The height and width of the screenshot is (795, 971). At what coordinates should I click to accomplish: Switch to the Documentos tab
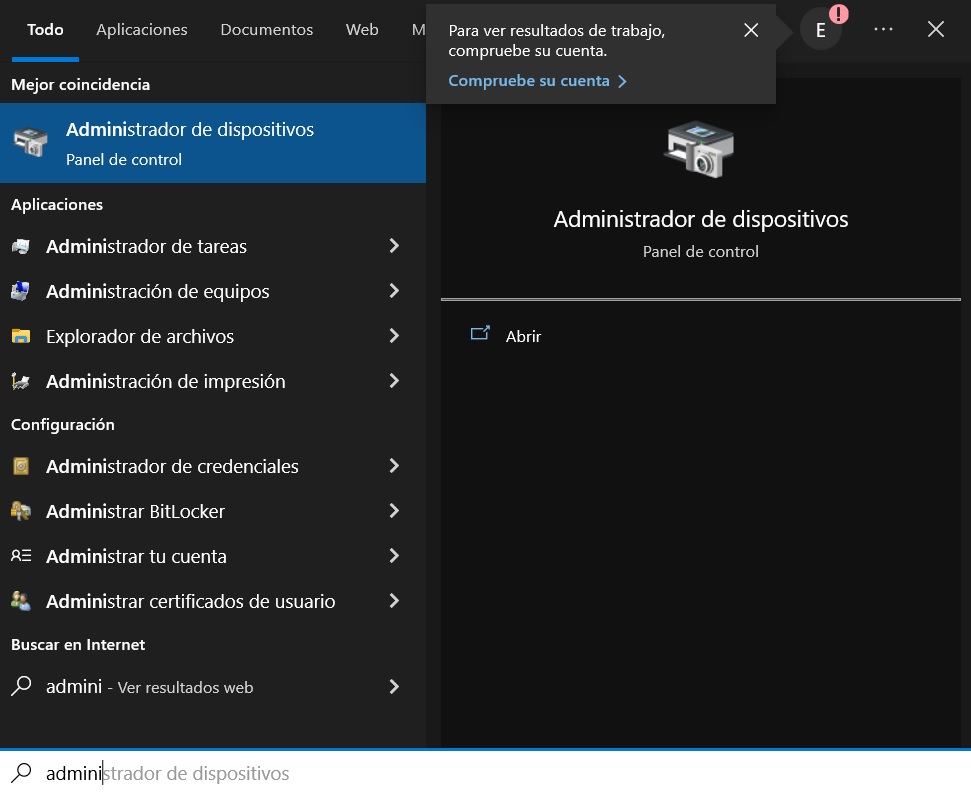(x=266, y=30)
